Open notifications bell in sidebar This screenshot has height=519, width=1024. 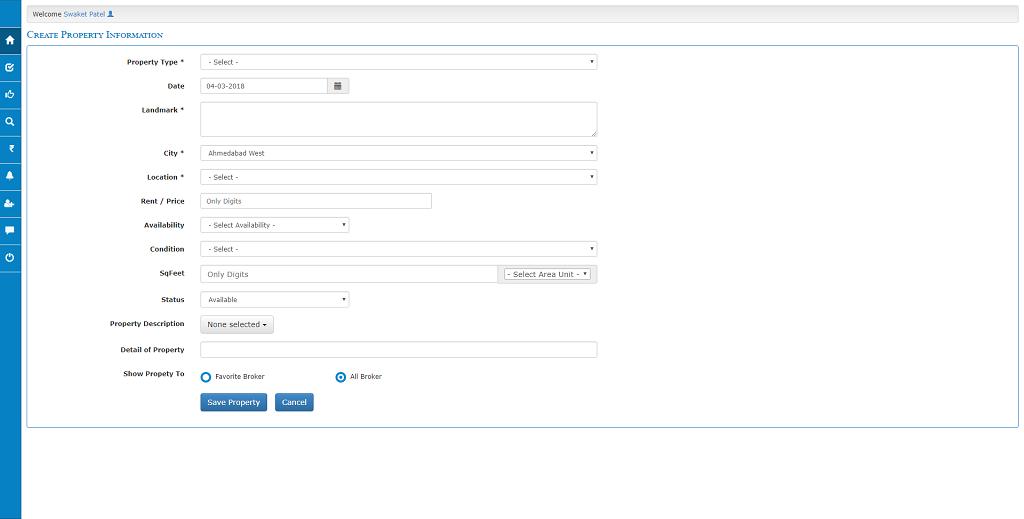[x=10, y=176]
